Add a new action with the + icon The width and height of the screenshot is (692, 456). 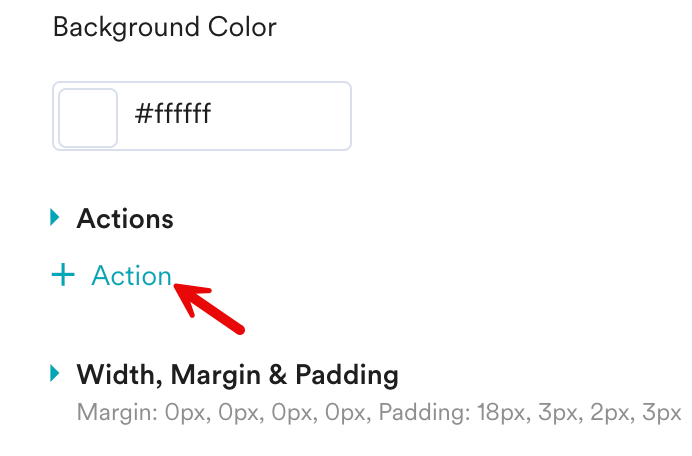click(x=63, y=276)
